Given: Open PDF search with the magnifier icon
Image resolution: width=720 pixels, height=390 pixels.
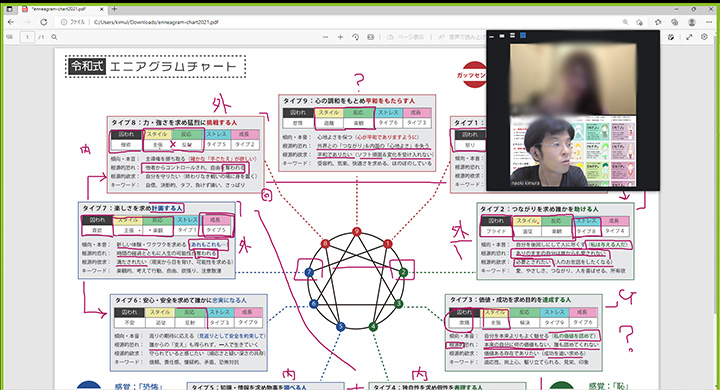Looking at the screenshot, I should pos(54,37).
